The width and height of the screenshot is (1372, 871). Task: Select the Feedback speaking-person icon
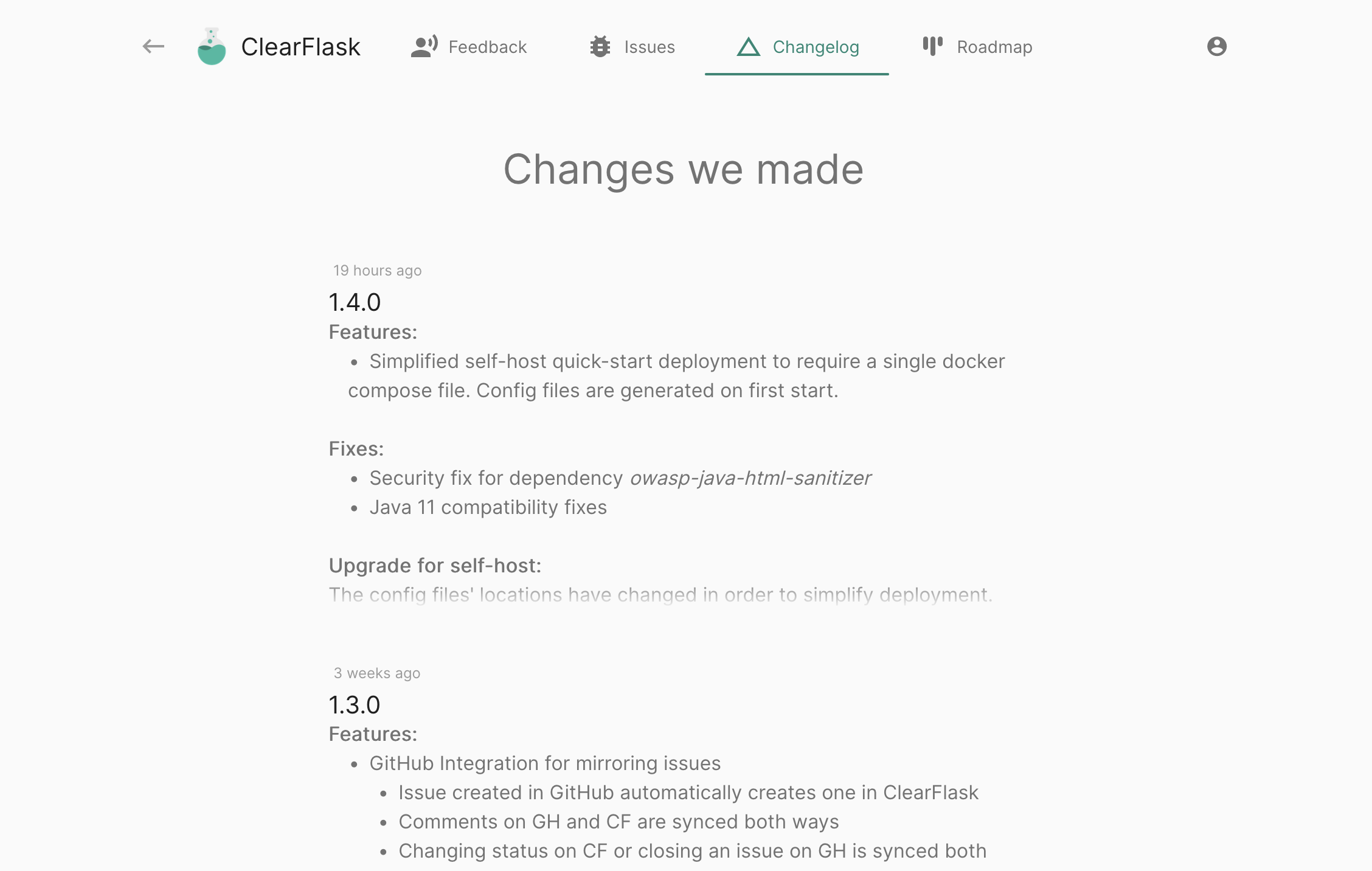click(x=424, y=46)
